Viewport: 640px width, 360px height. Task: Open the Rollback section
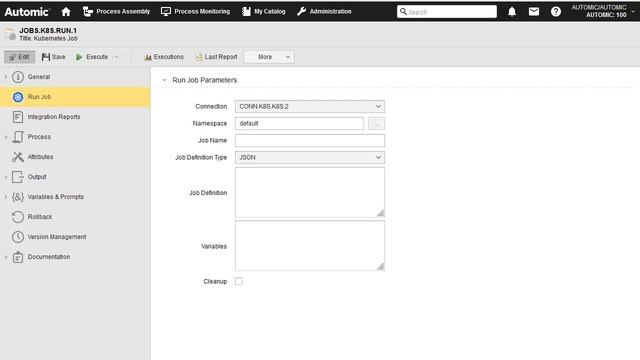(x=75, y=217)
